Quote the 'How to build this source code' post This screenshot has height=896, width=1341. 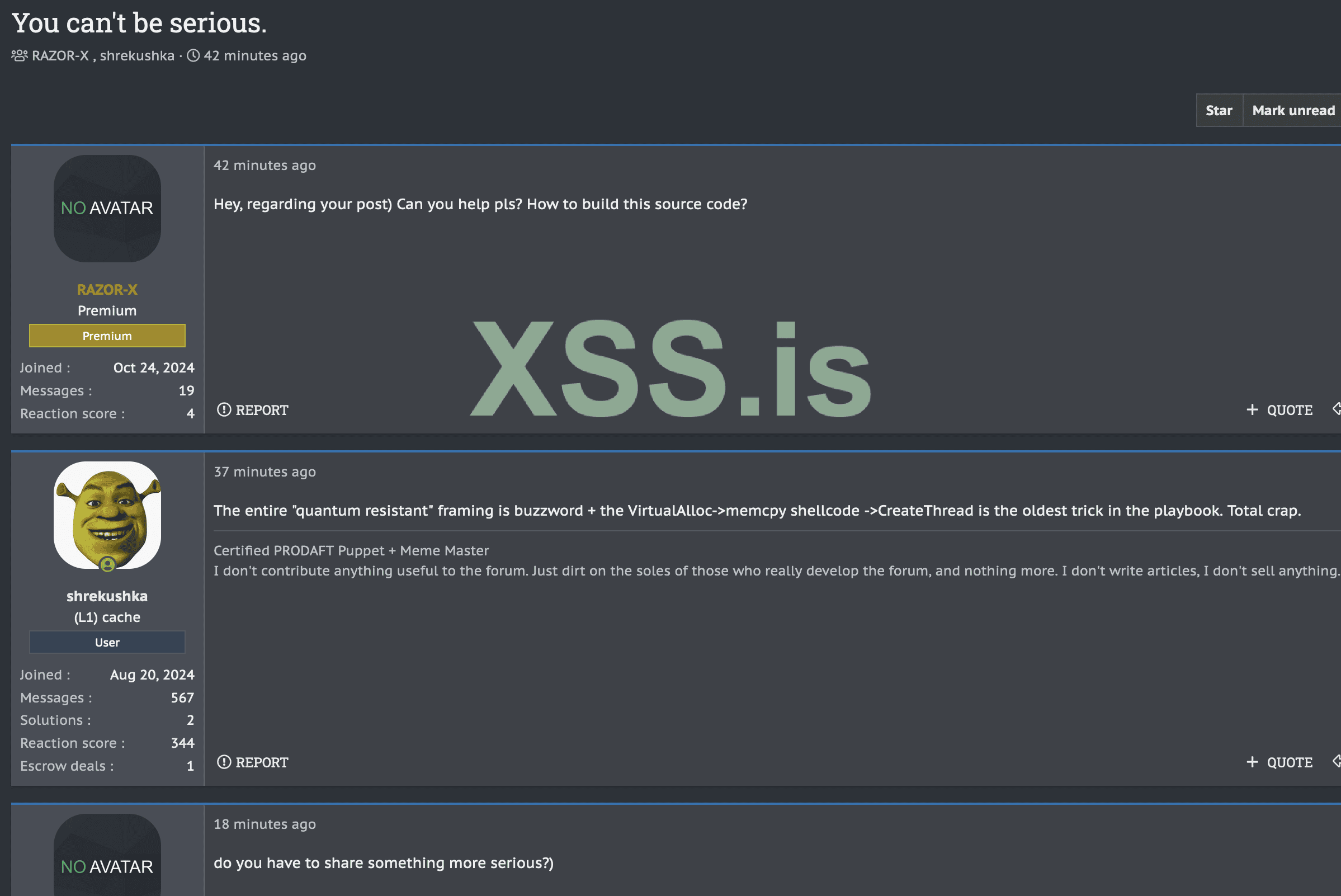coord(1279,410)
